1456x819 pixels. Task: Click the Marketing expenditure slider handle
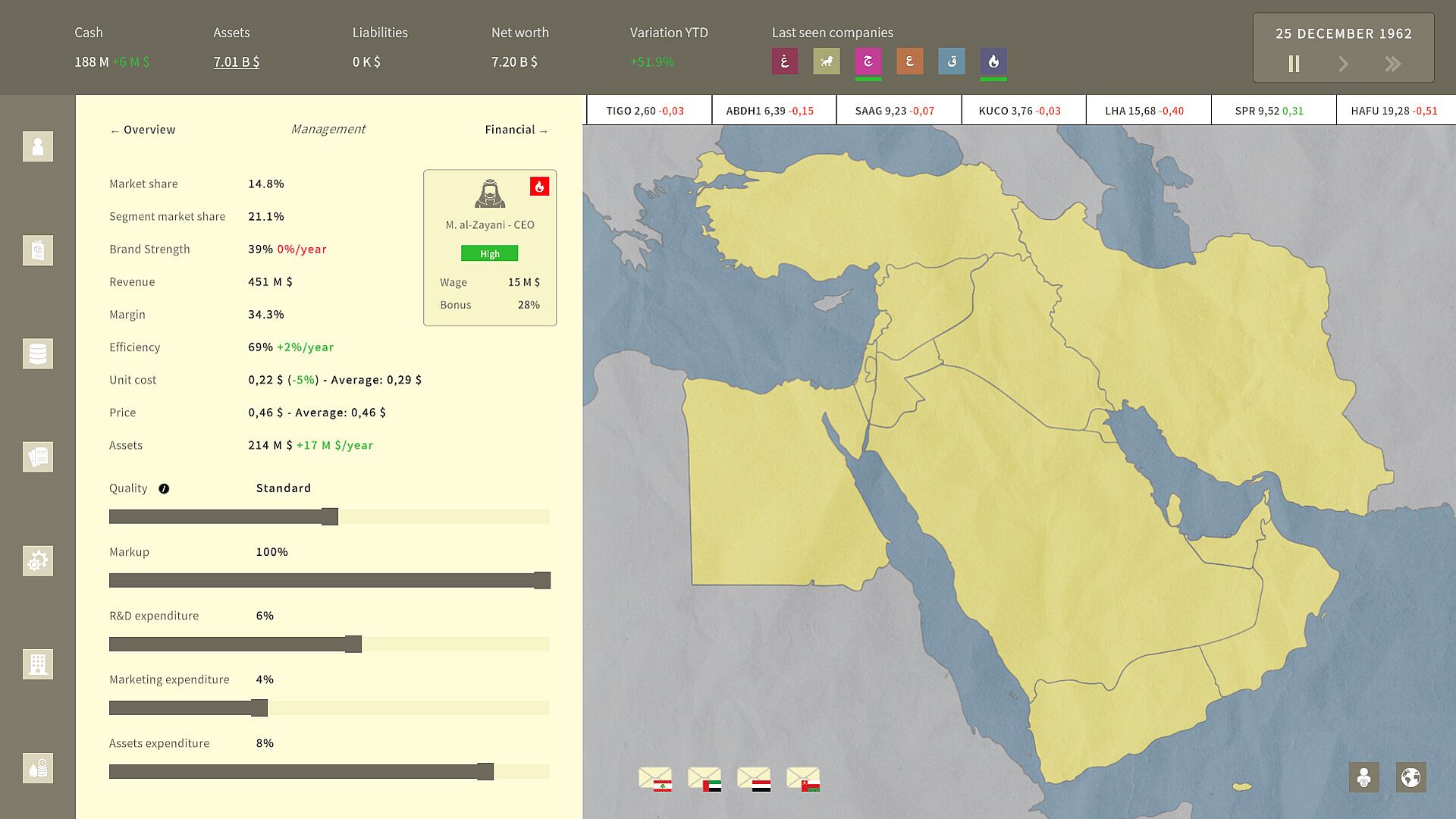coord(259,708)
